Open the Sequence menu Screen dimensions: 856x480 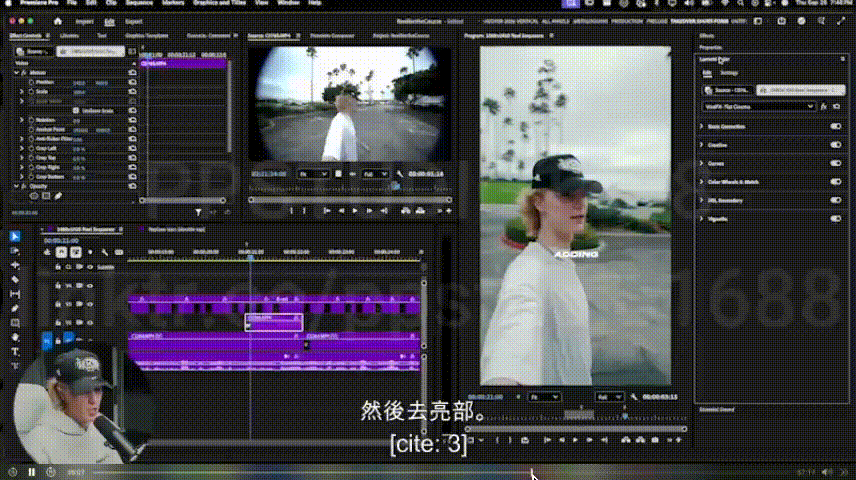139,3
